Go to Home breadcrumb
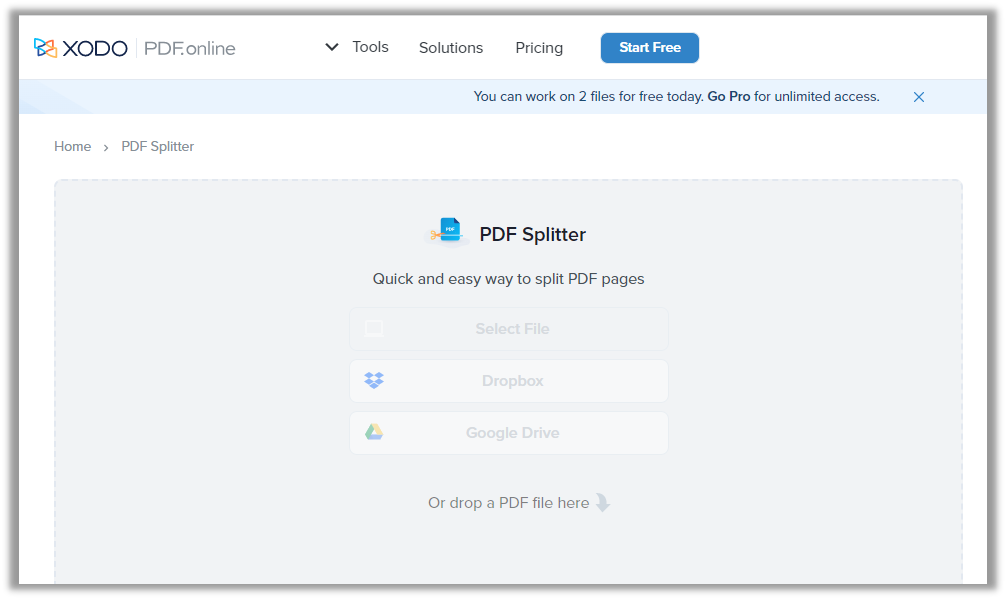This screenshot has height=599, width=1005. pyautogui.click(x=72, y=147)
